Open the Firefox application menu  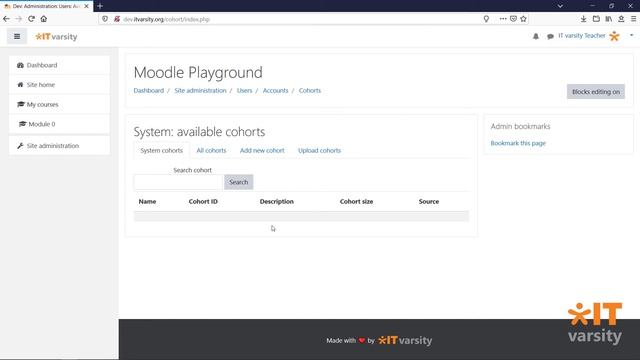(x=633, y=19)
